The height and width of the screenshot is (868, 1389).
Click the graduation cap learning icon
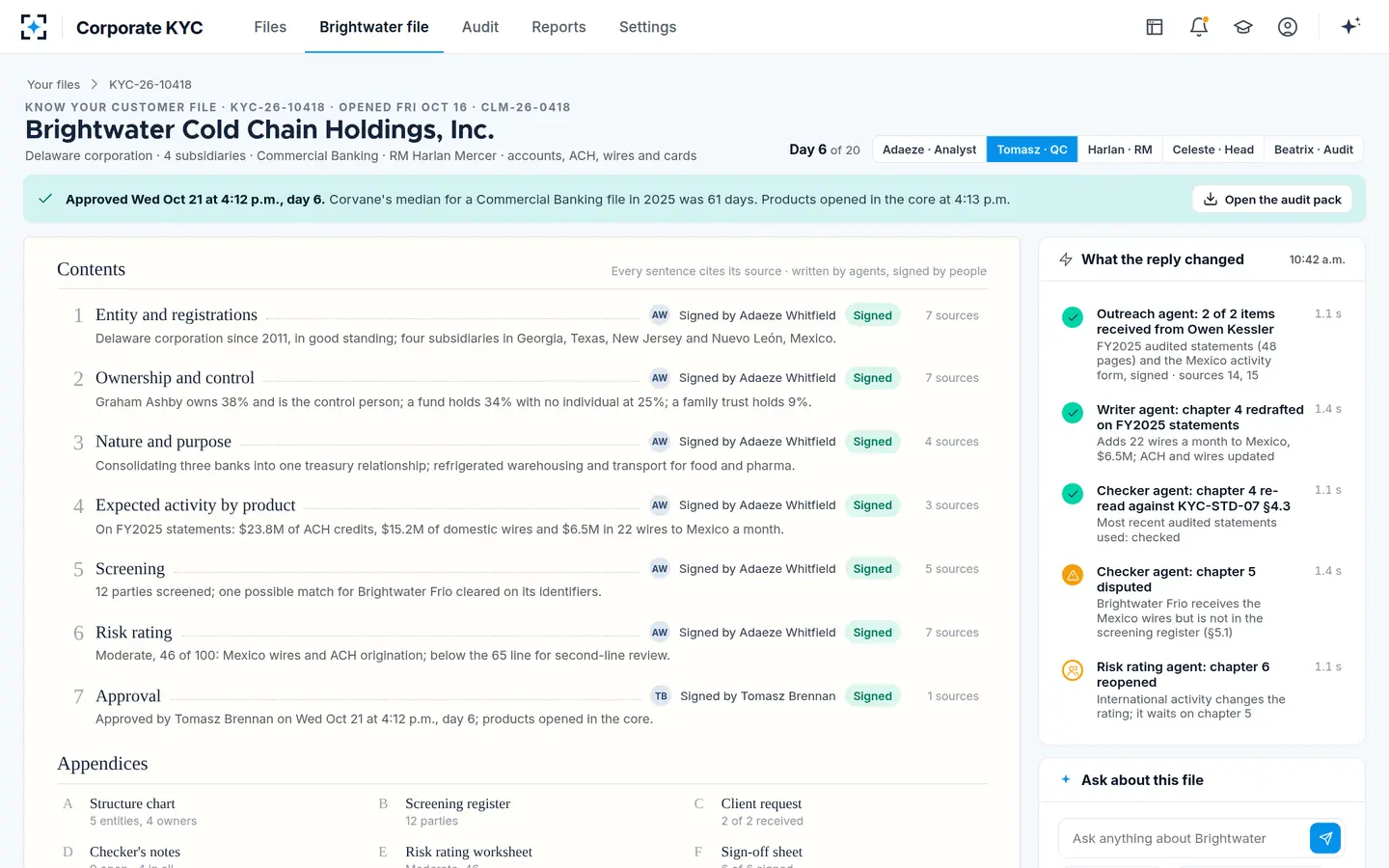1243,27
